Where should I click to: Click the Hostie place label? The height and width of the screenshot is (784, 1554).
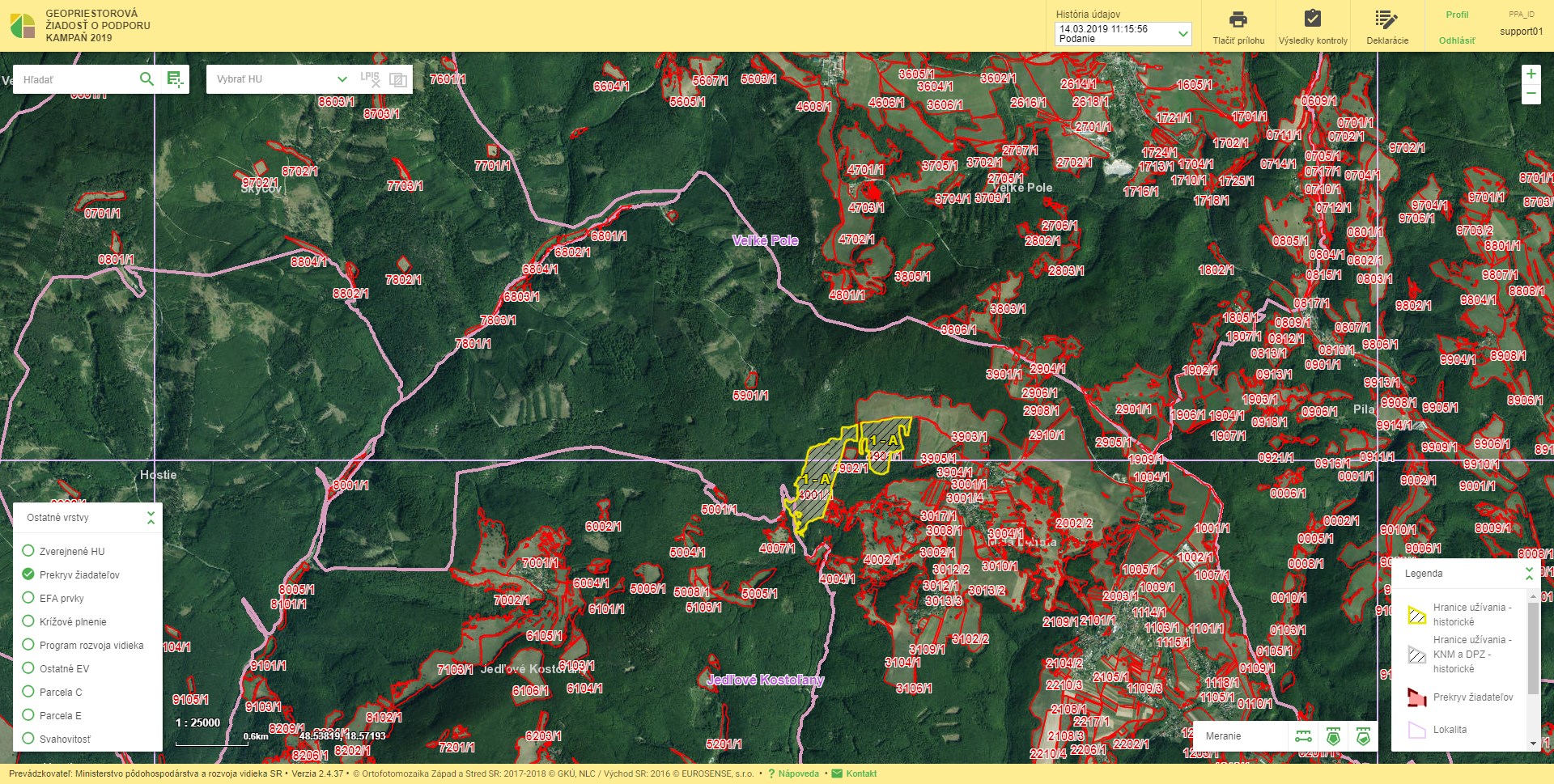[x=158, y=475]
